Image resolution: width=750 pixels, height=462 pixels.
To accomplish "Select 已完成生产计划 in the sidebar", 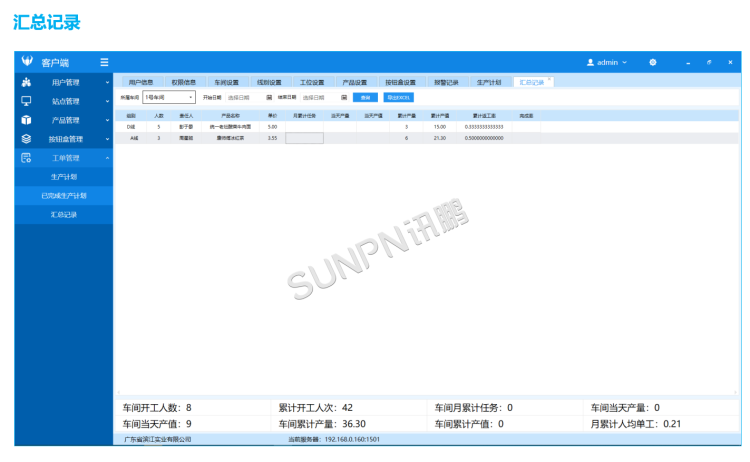I will tap(64, 196).
